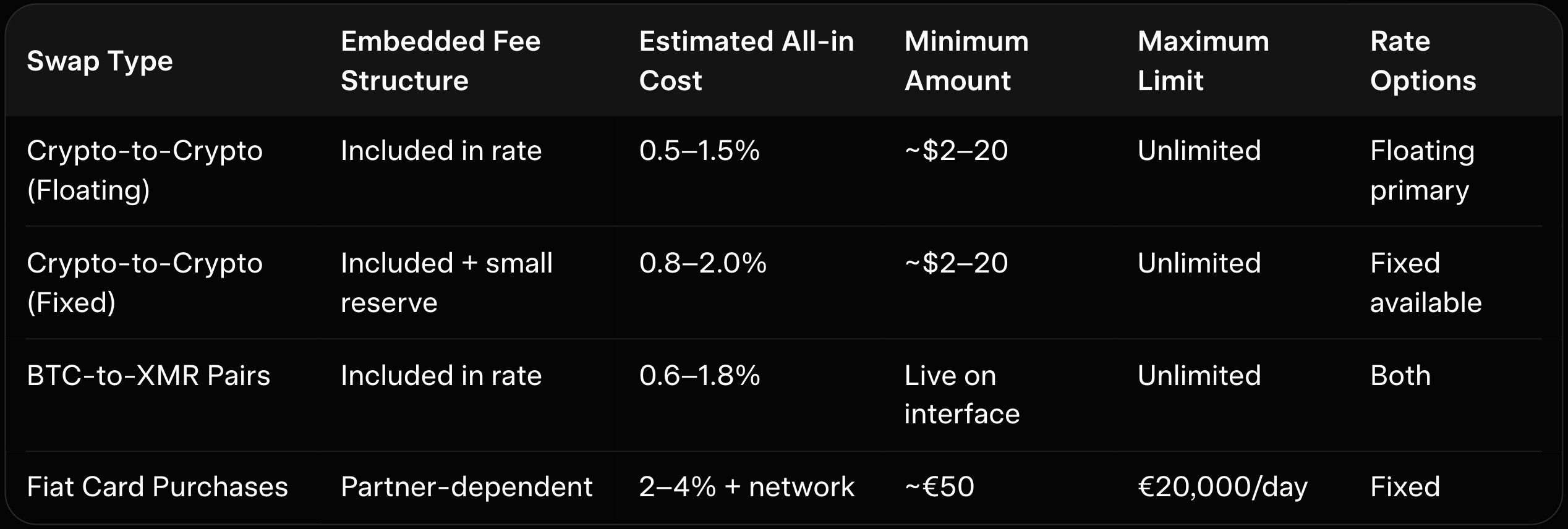Click the Embedded Fee Structure column header
The width and height of the screenshot is (1568, 529).
click(x=440, y=61)
